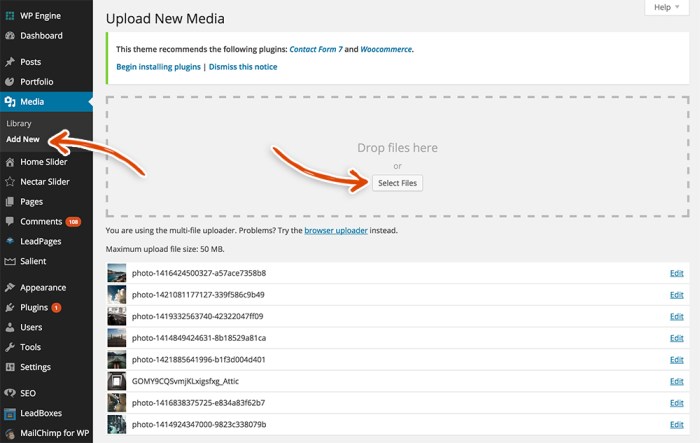Select Add New under Media

(x=23, y=139)
